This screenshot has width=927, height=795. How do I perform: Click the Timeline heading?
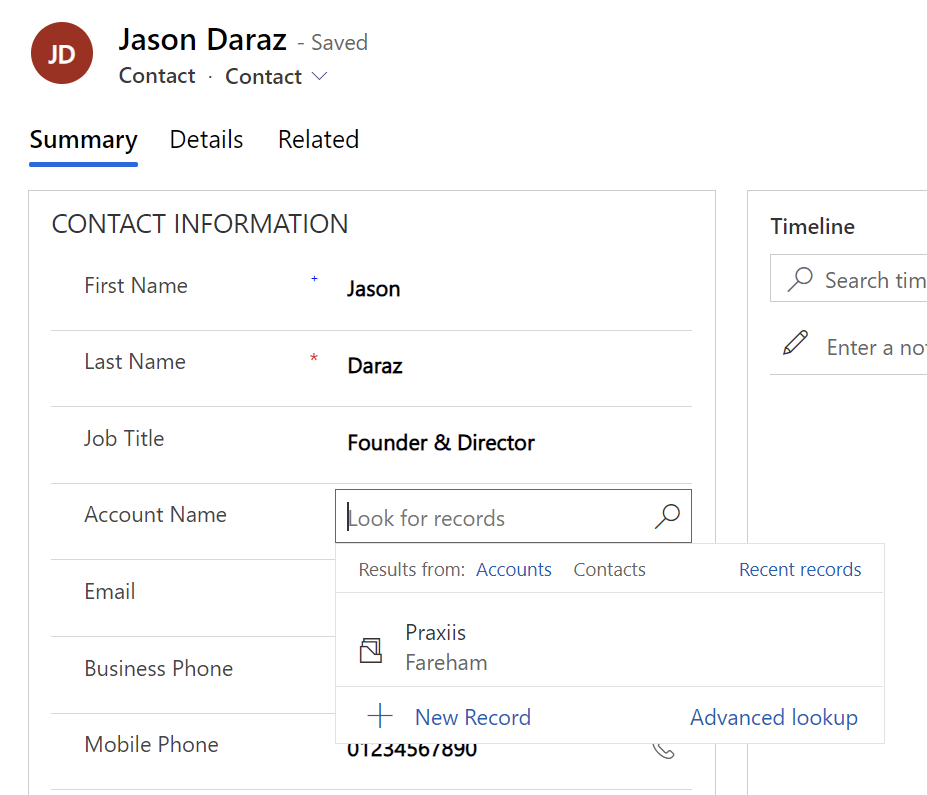[812, 226]
